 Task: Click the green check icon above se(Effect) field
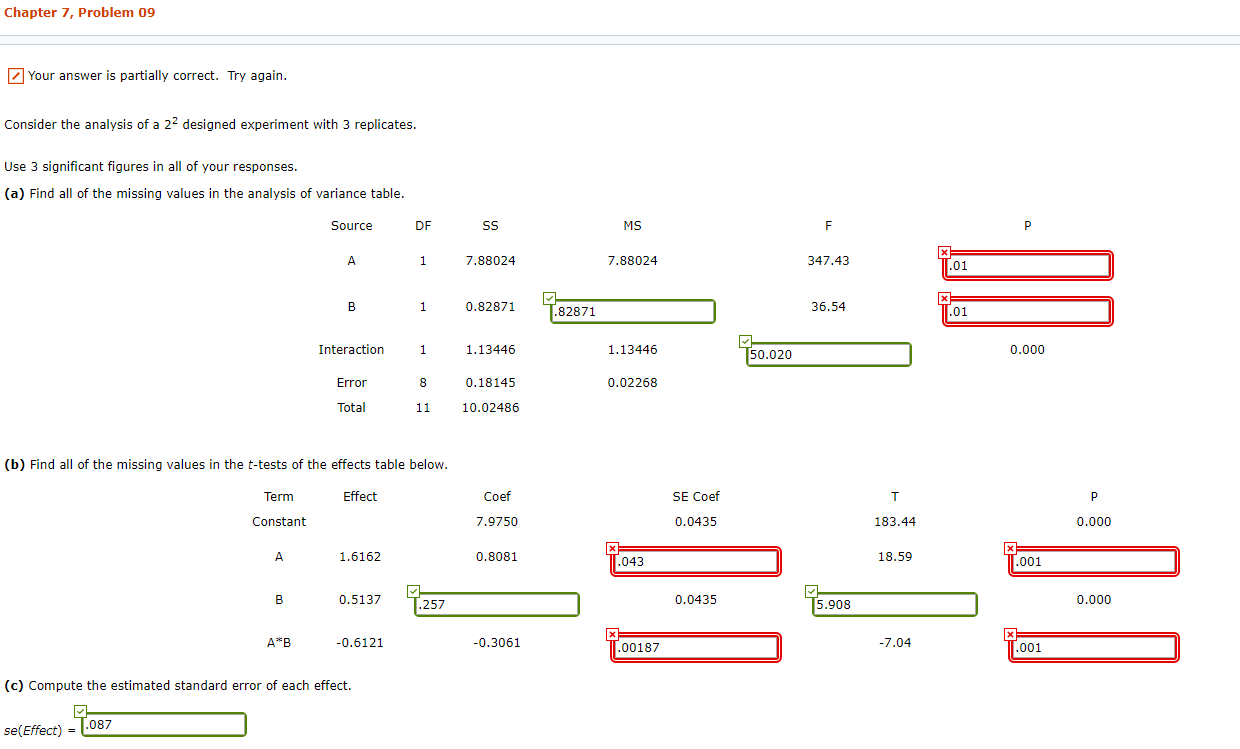81,711
